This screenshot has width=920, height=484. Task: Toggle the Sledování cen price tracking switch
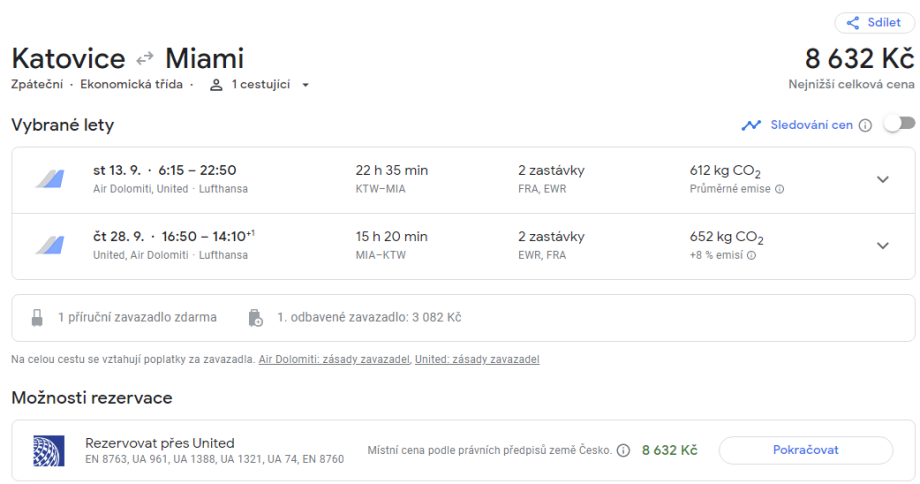pos(899,124)
